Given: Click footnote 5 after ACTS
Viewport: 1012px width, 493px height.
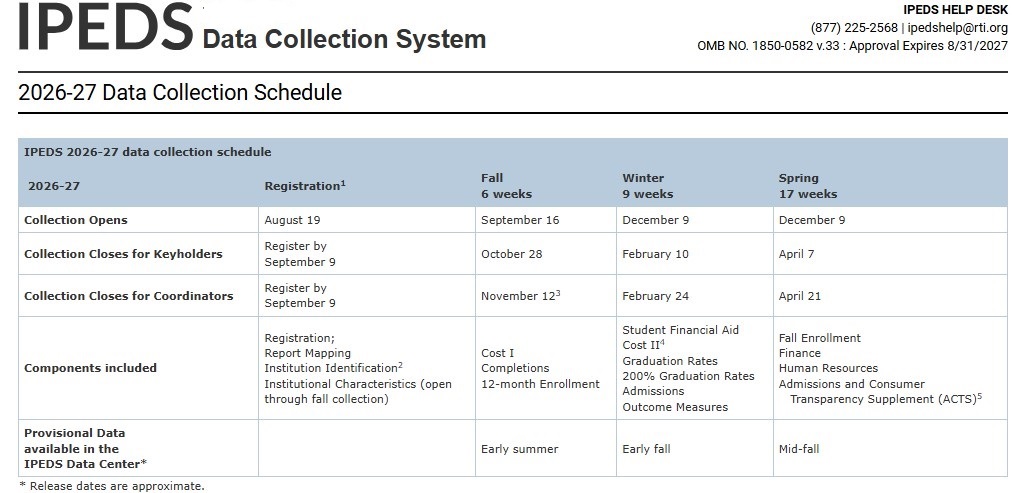Looking at the screenshot, I should tap(979, 396).
